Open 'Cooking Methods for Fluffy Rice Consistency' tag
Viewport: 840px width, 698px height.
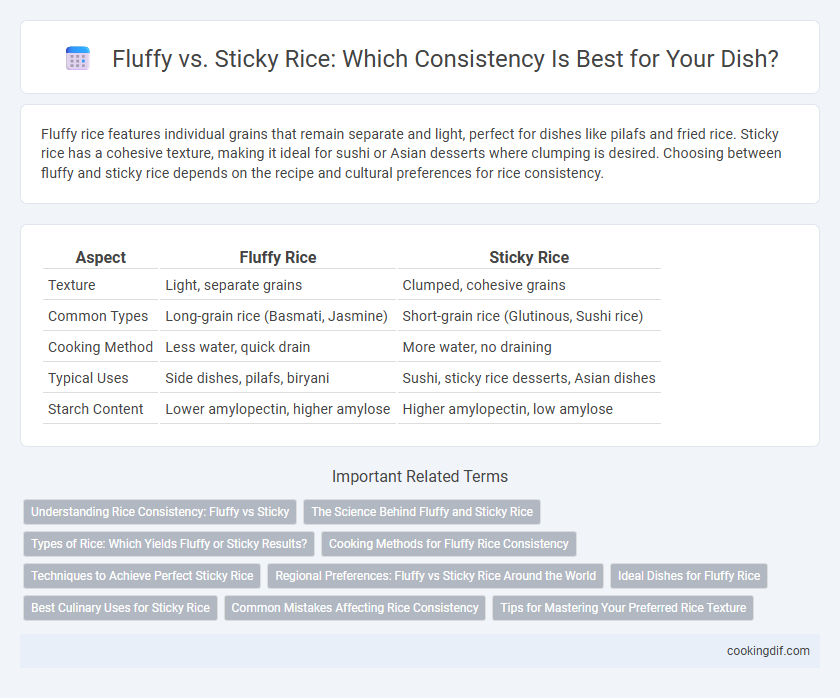tap(448, 544)
